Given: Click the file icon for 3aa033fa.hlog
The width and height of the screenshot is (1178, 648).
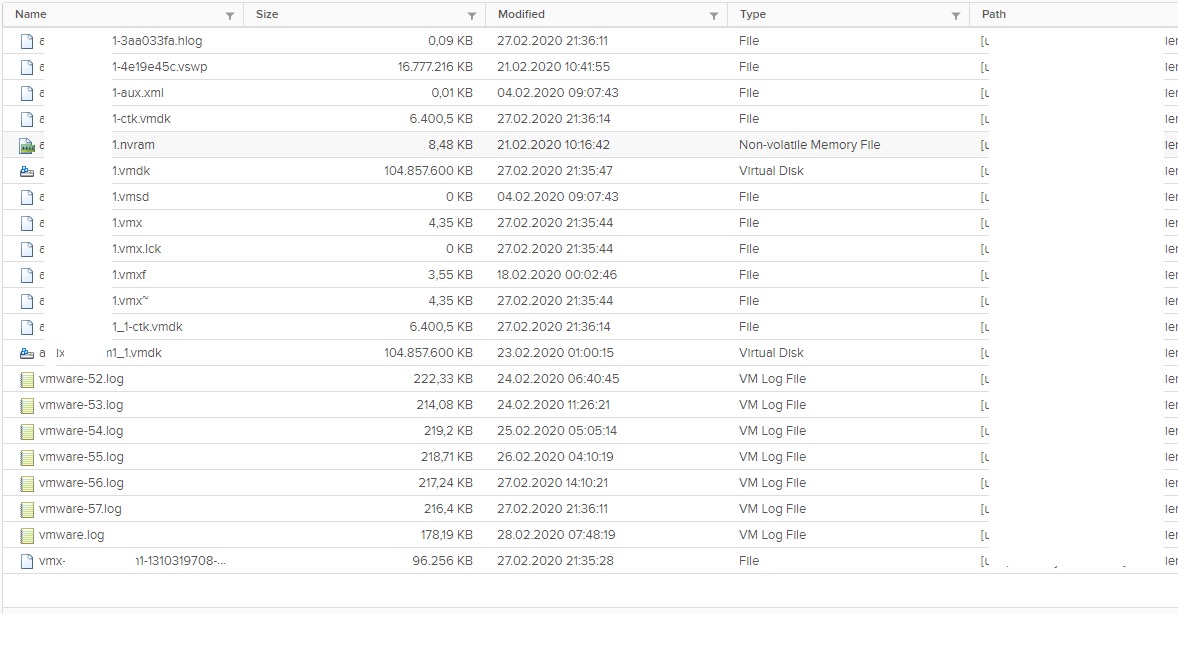Looking at the screenshot, I should point(27,41).
